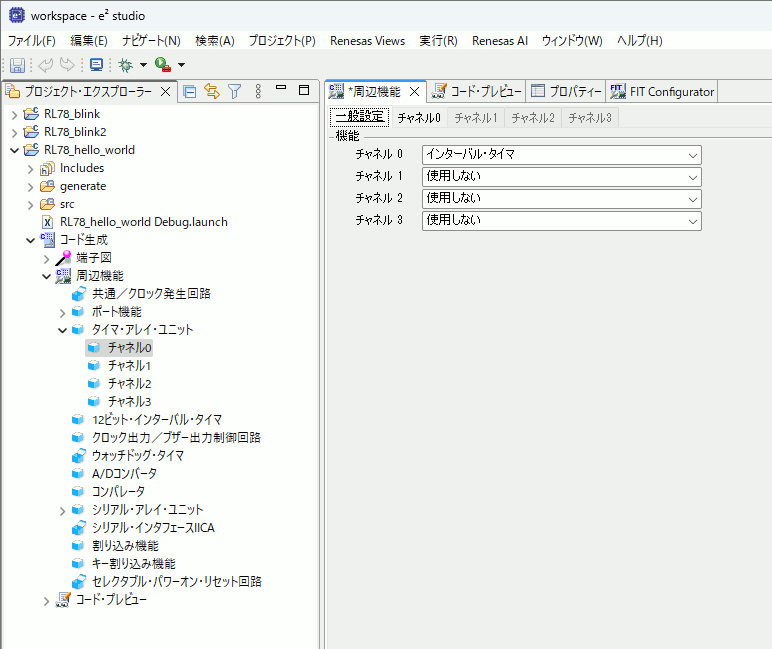The height and width of the screenshot is (649, 772).
Task: Collapse all in Project Explorer
Action: 190,92
